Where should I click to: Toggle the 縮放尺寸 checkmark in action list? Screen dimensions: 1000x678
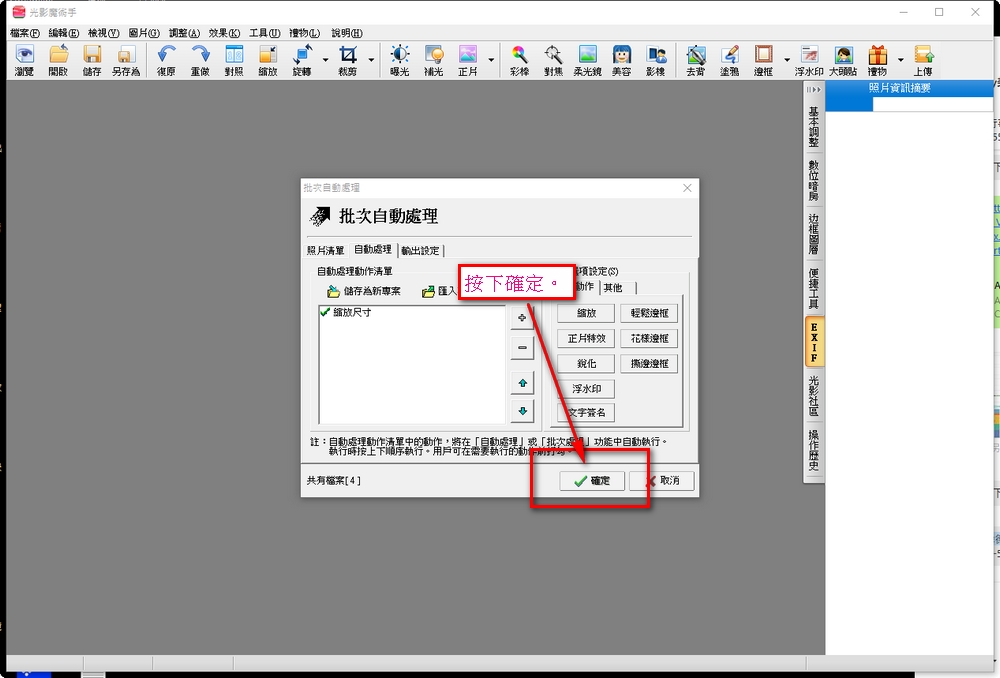click(325, 313)
